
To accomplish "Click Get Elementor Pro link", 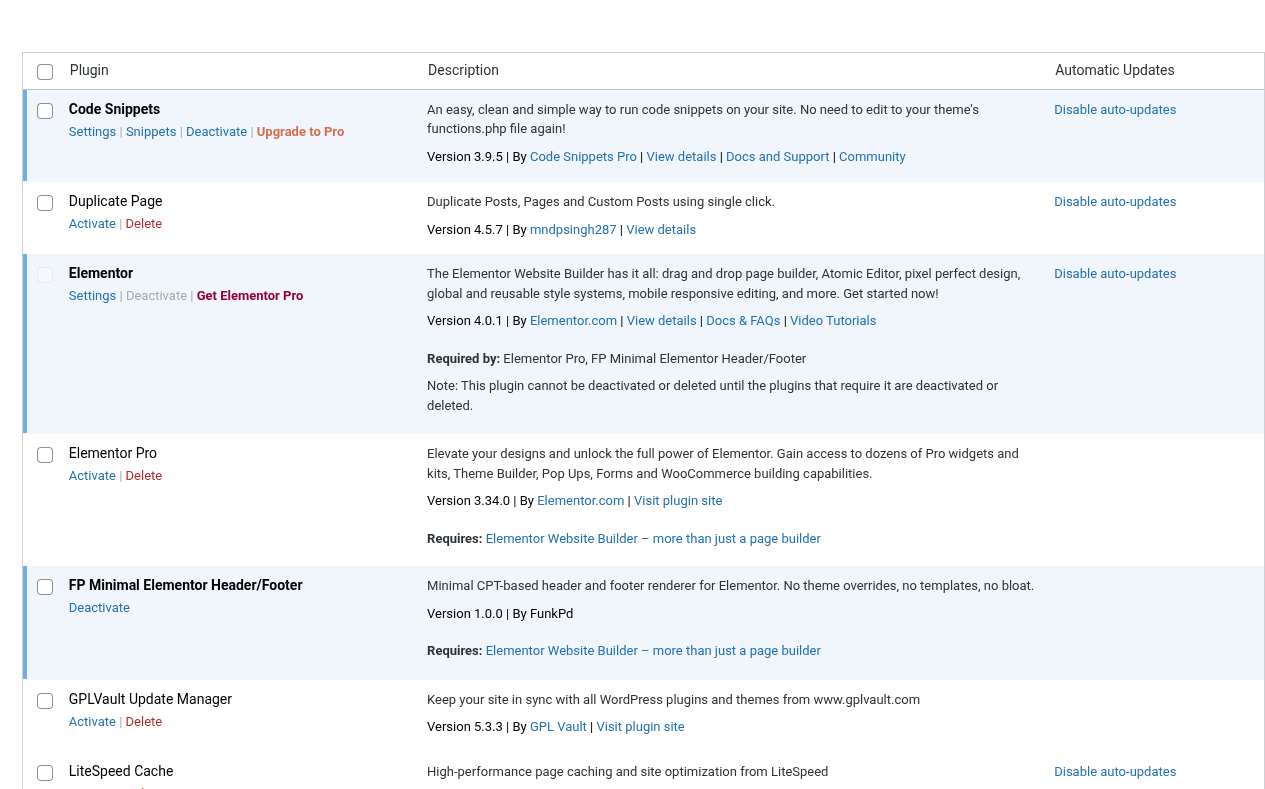I will [x=249, y=295].
